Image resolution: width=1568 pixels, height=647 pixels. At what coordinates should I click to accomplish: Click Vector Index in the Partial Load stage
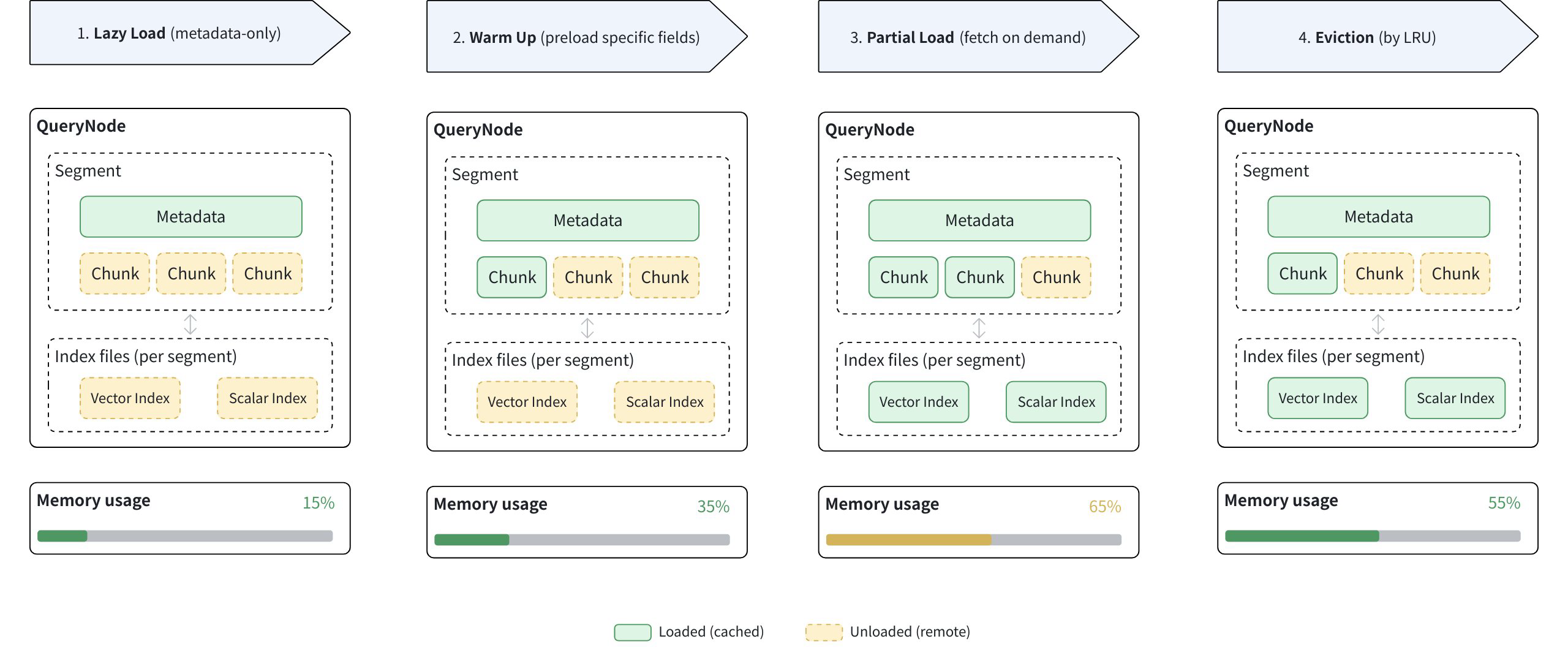click(919, 402)
